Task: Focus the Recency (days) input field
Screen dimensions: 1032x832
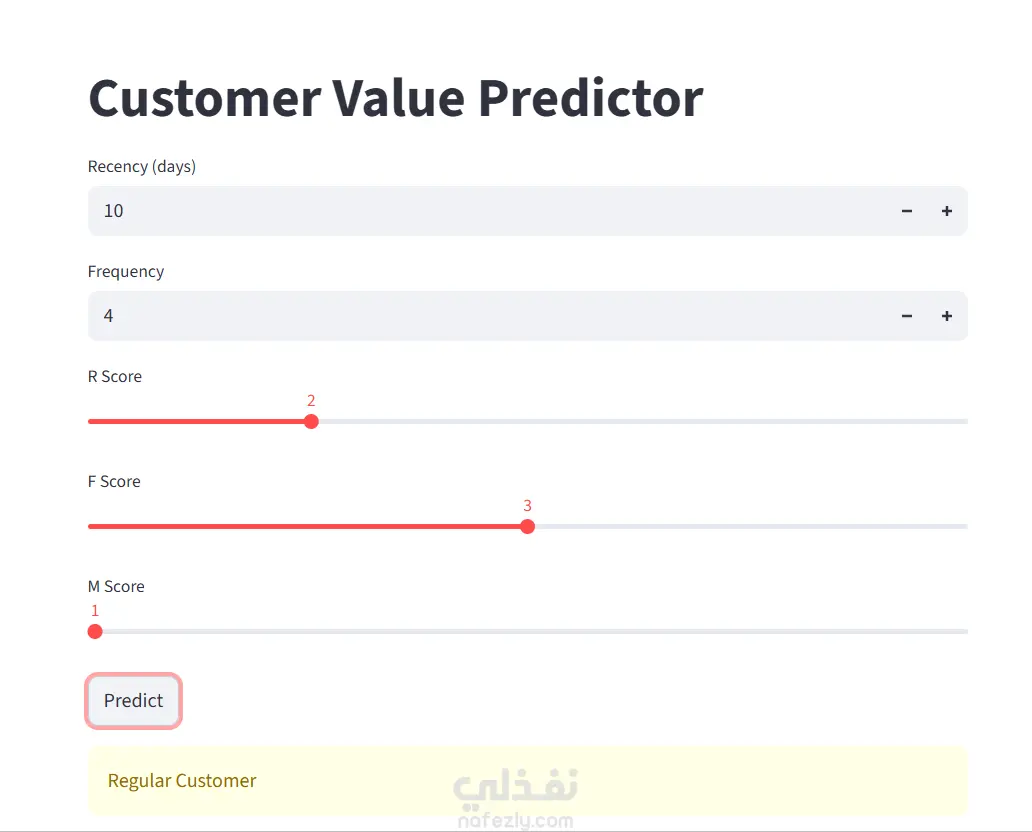Action: pyautogui.click(x=487, y=211)
